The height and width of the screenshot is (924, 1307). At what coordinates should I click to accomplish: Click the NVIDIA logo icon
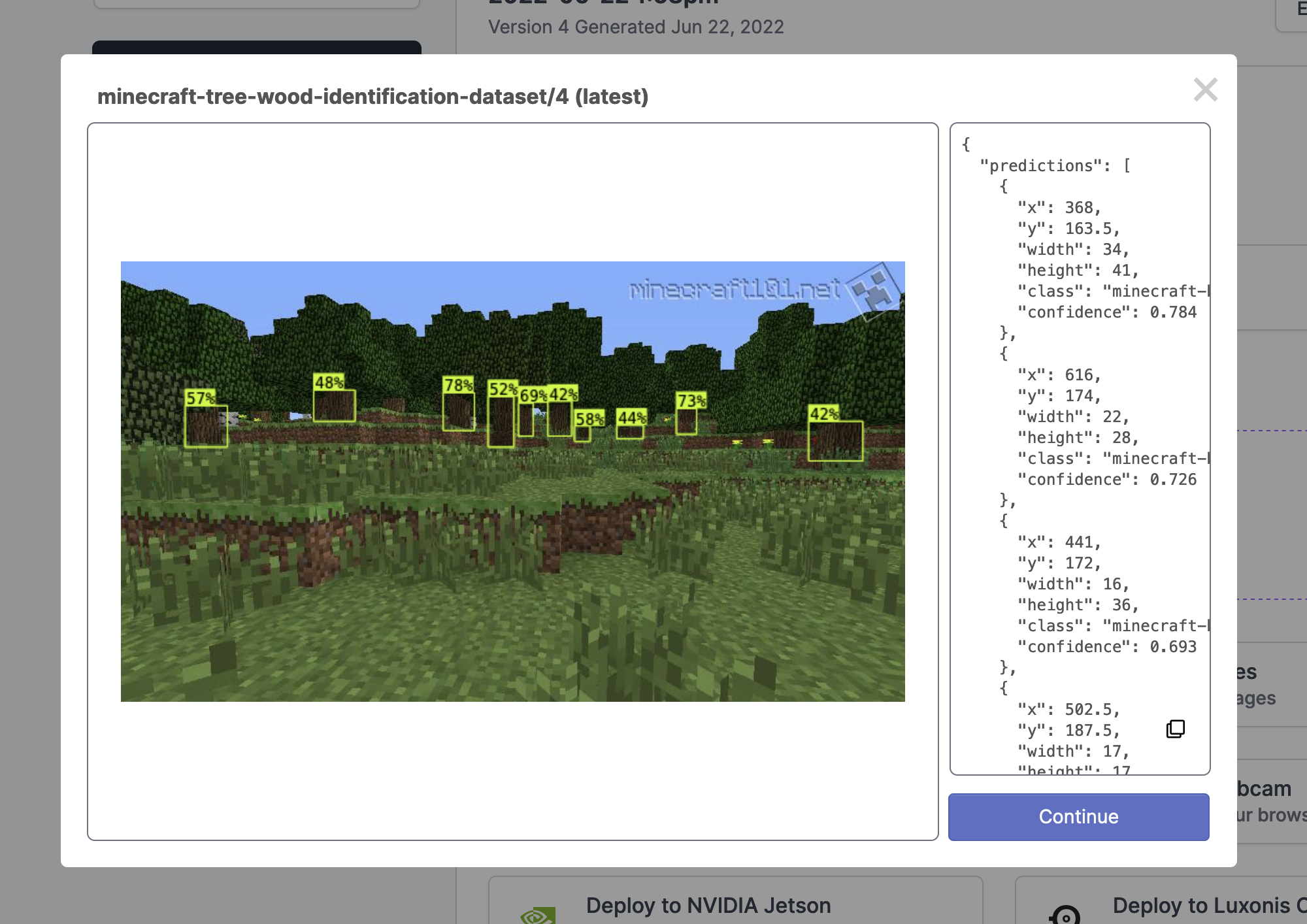(537, 915)
